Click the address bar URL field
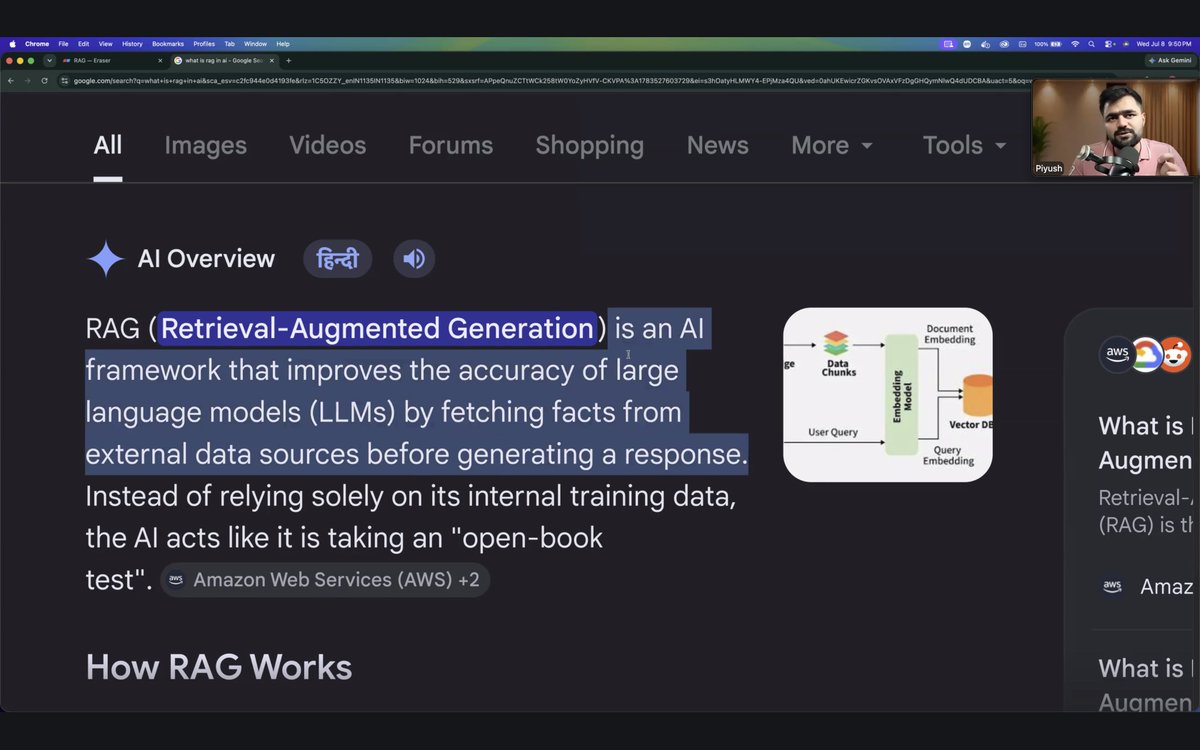 coord(545,80)
